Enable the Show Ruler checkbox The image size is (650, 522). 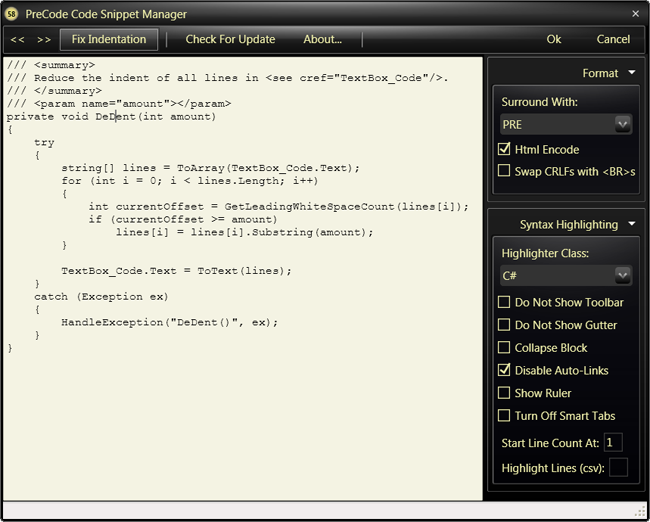[504, 393]
